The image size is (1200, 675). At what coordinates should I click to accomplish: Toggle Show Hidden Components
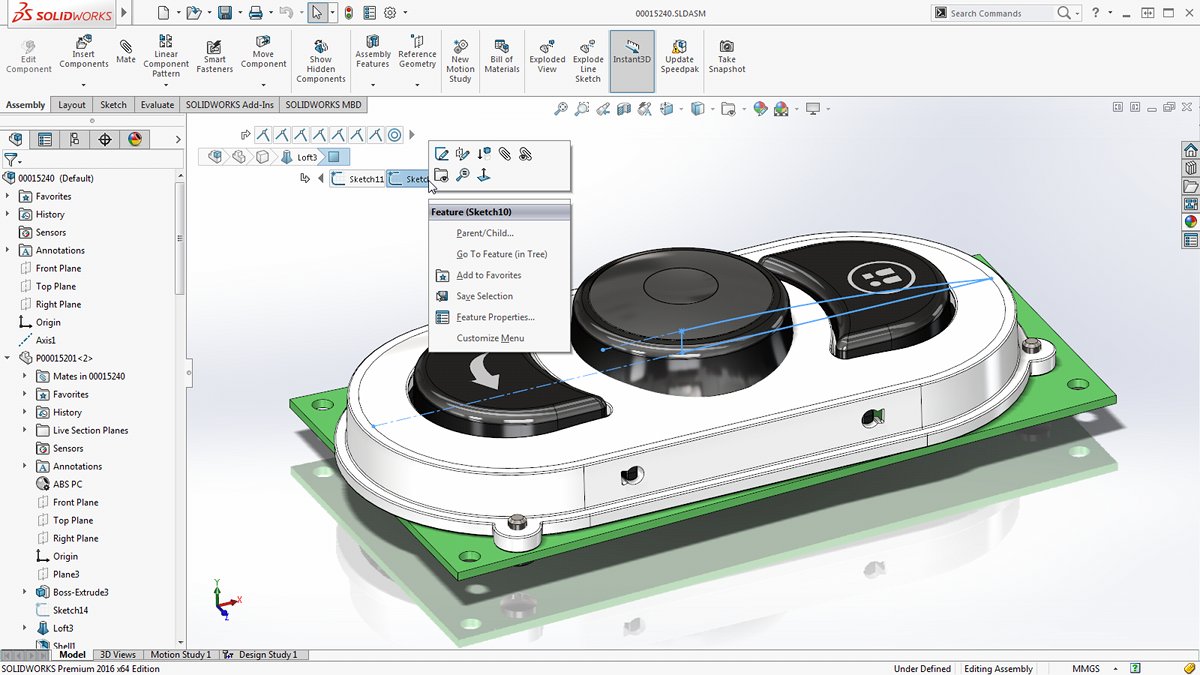tap(320, 62)
